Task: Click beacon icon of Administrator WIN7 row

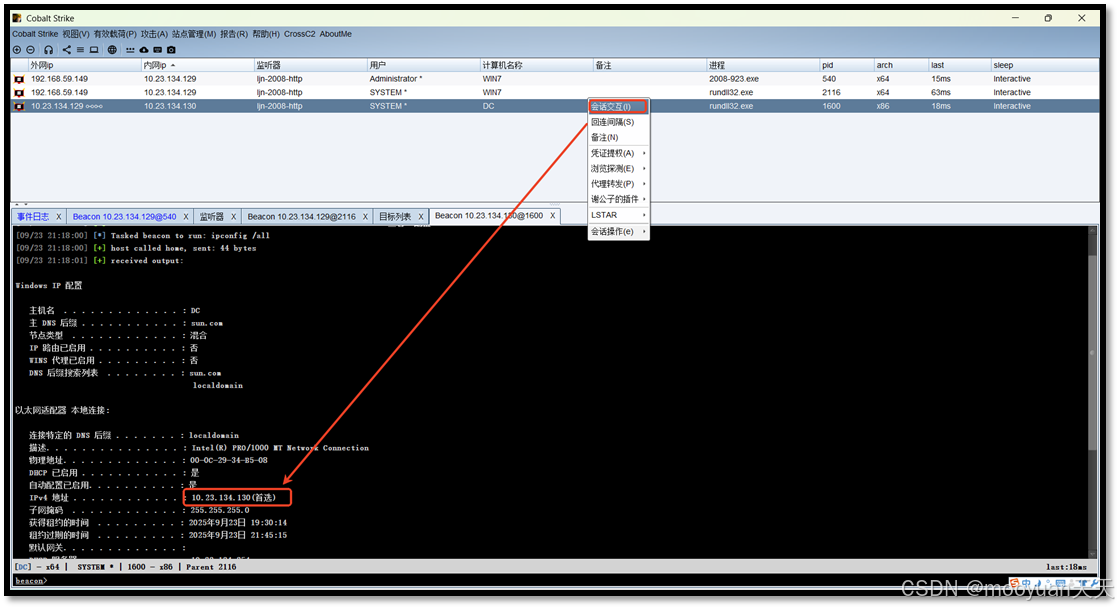Action: pyautogui.click(x=19, y=79)
